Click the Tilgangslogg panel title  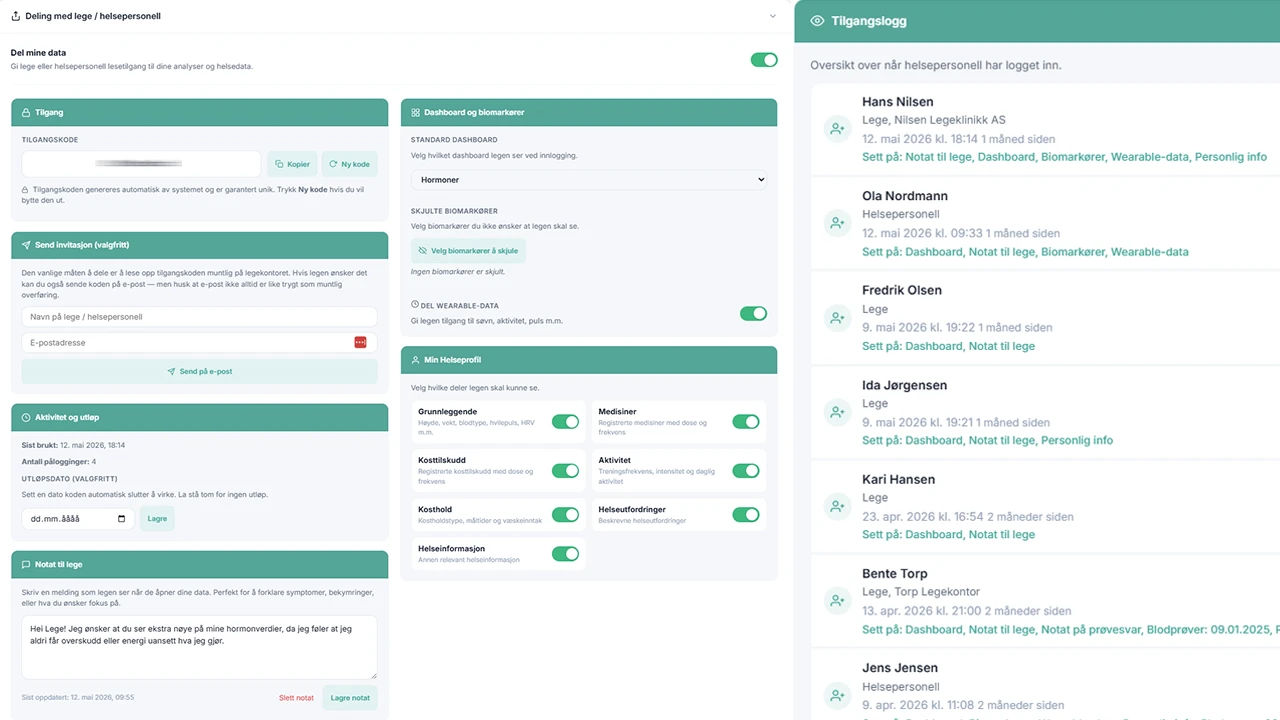coord(869,21)
